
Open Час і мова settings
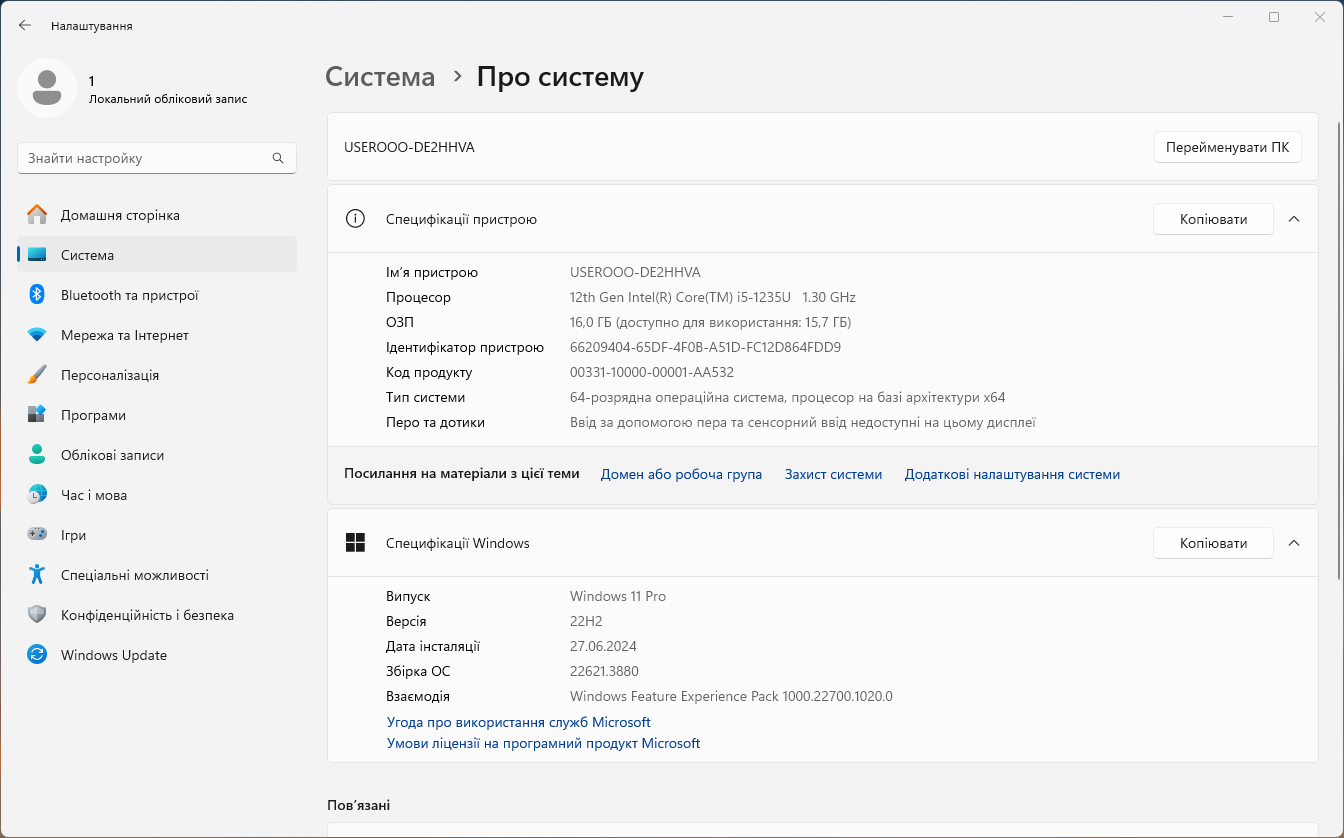(x=157, y=495)
